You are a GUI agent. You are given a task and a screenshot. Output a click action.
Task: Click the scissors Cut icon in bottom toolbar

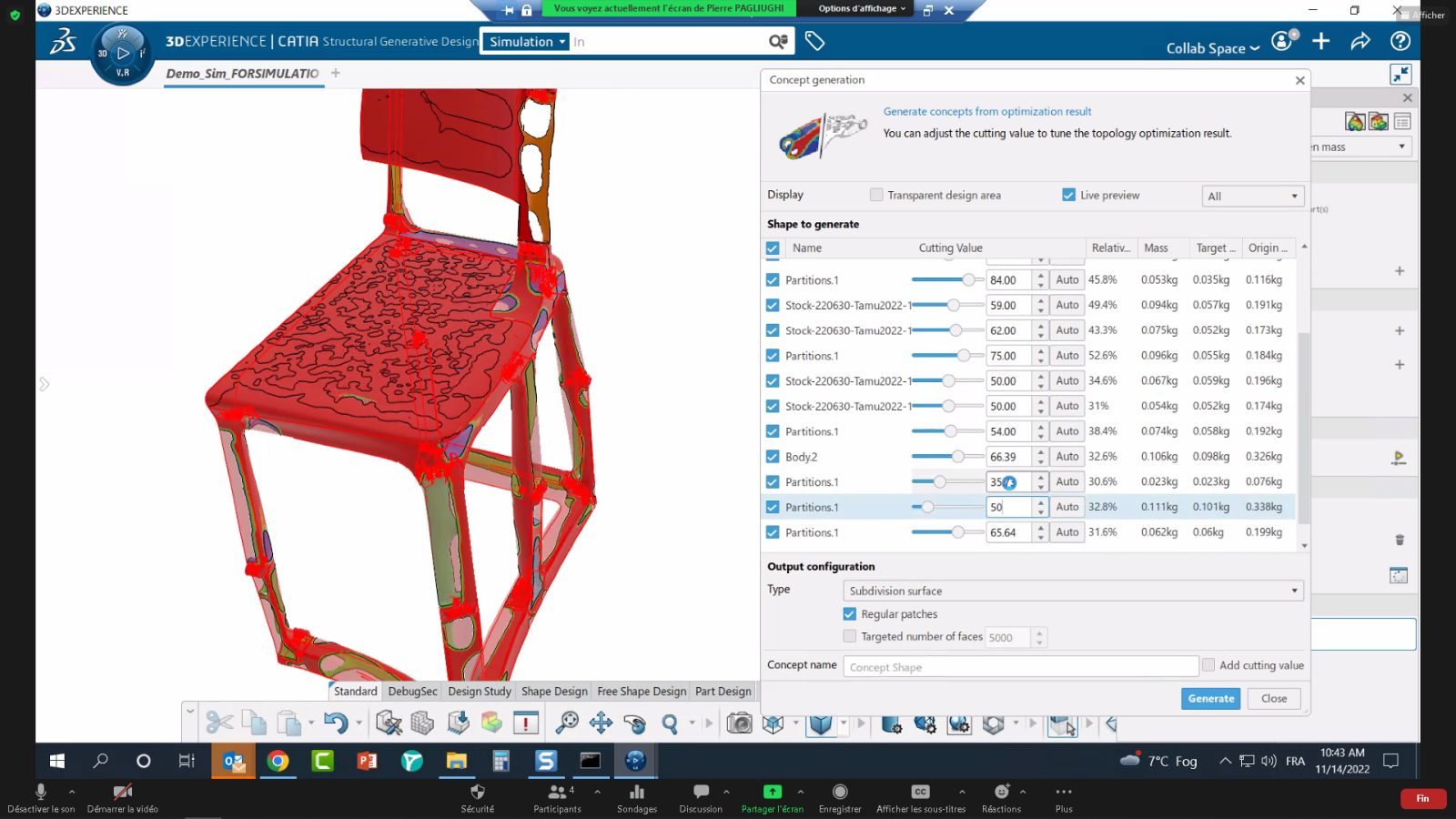pos(219,723)
